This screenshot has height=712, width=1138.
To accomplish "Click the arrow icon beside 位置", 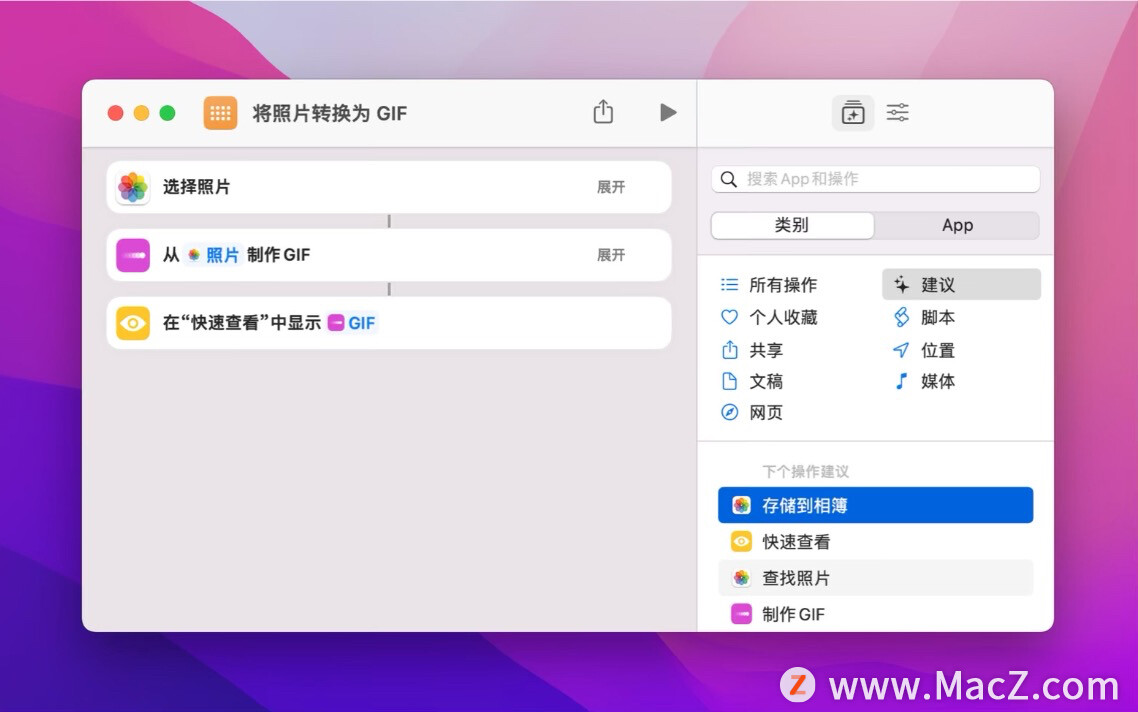I will point(901,350).
